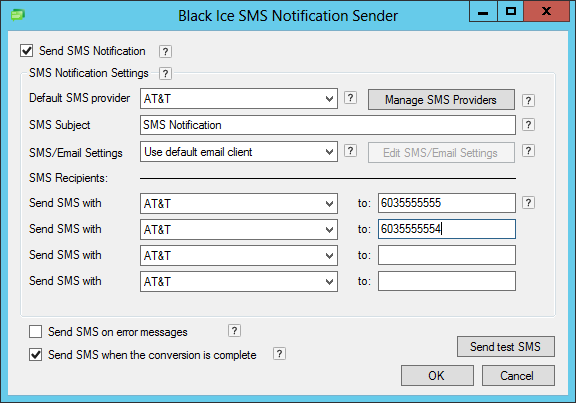
Task: Enable Send SMS on error messages
Action: coord(35,331)
